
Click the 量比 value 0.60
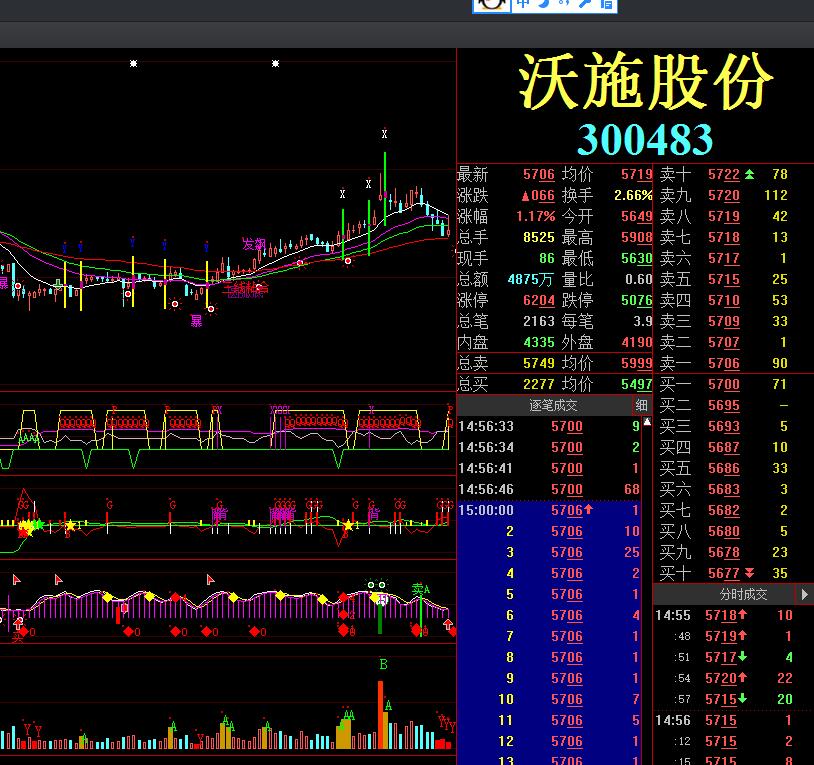pos(639,279)
